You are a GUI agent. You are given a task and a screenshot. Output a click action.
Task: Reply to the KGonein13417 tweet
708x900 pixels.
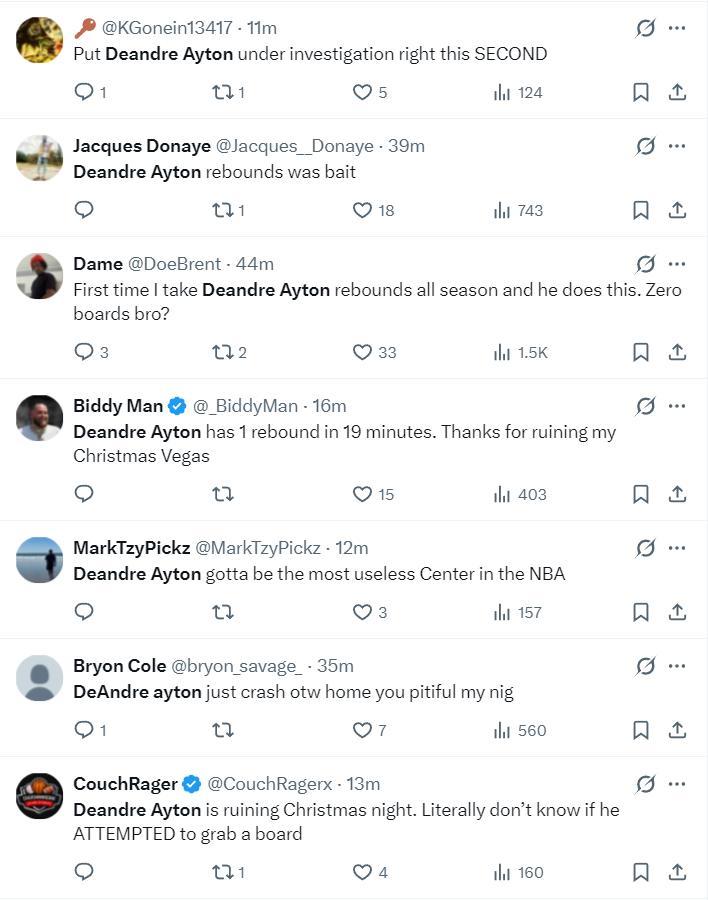click(x=85, y=92)
